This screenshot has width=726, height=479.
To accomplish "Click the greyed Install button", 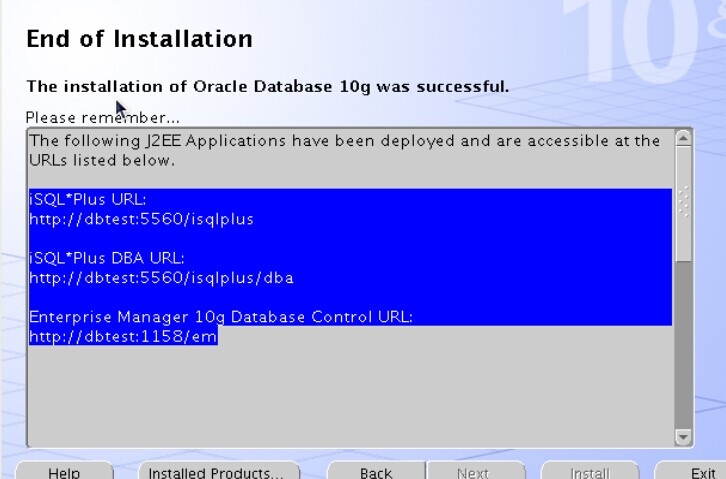I will click(x=590, y=472).
